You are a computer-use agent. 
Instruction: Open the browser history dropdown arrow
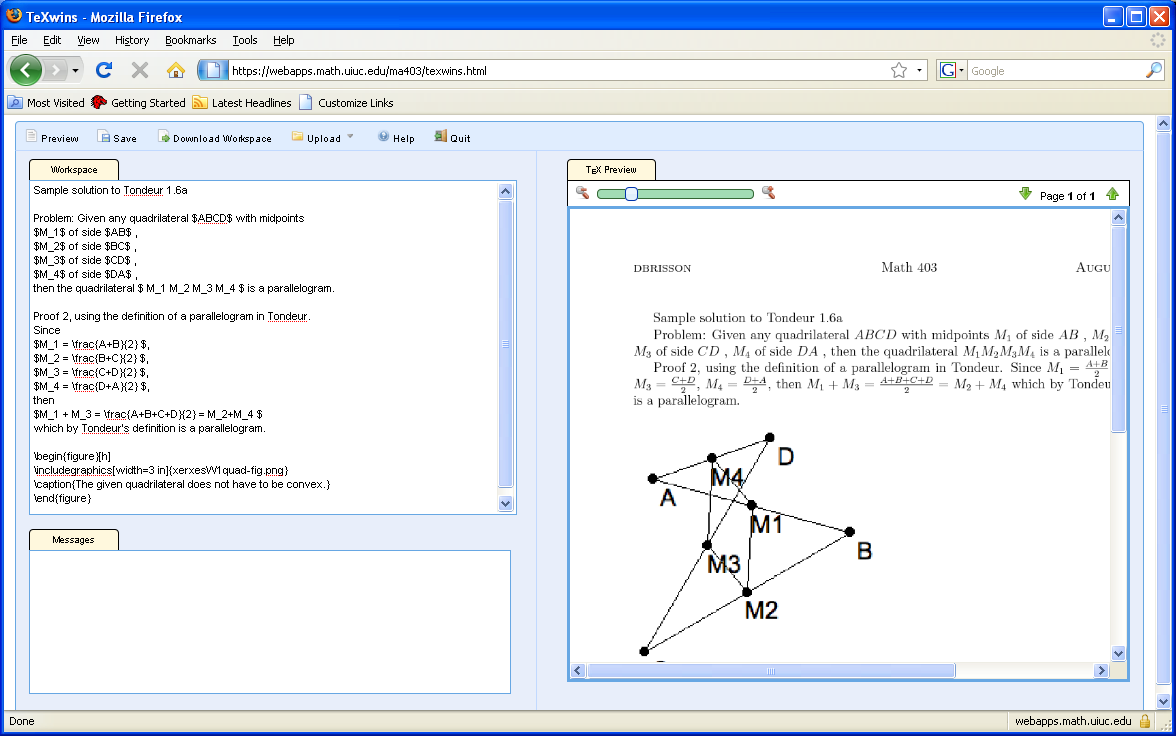(76, 71)
